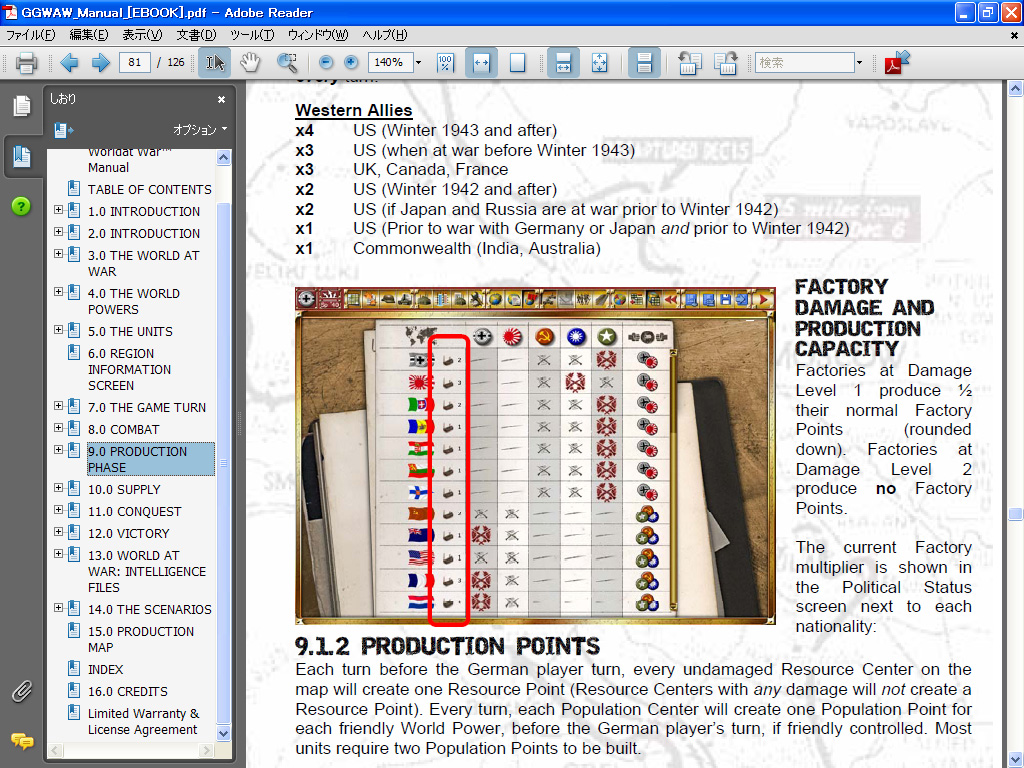
Task: Rotate view clockwise icon
Action: (x=725, y=63)
